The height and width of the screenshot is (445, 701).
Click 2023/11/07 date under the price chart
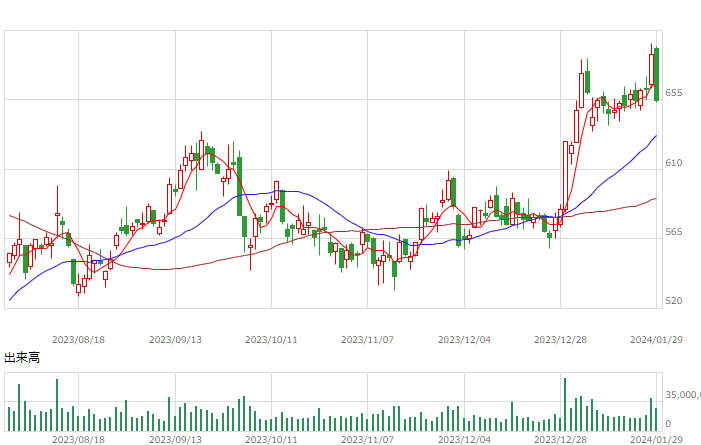point(367,340)
